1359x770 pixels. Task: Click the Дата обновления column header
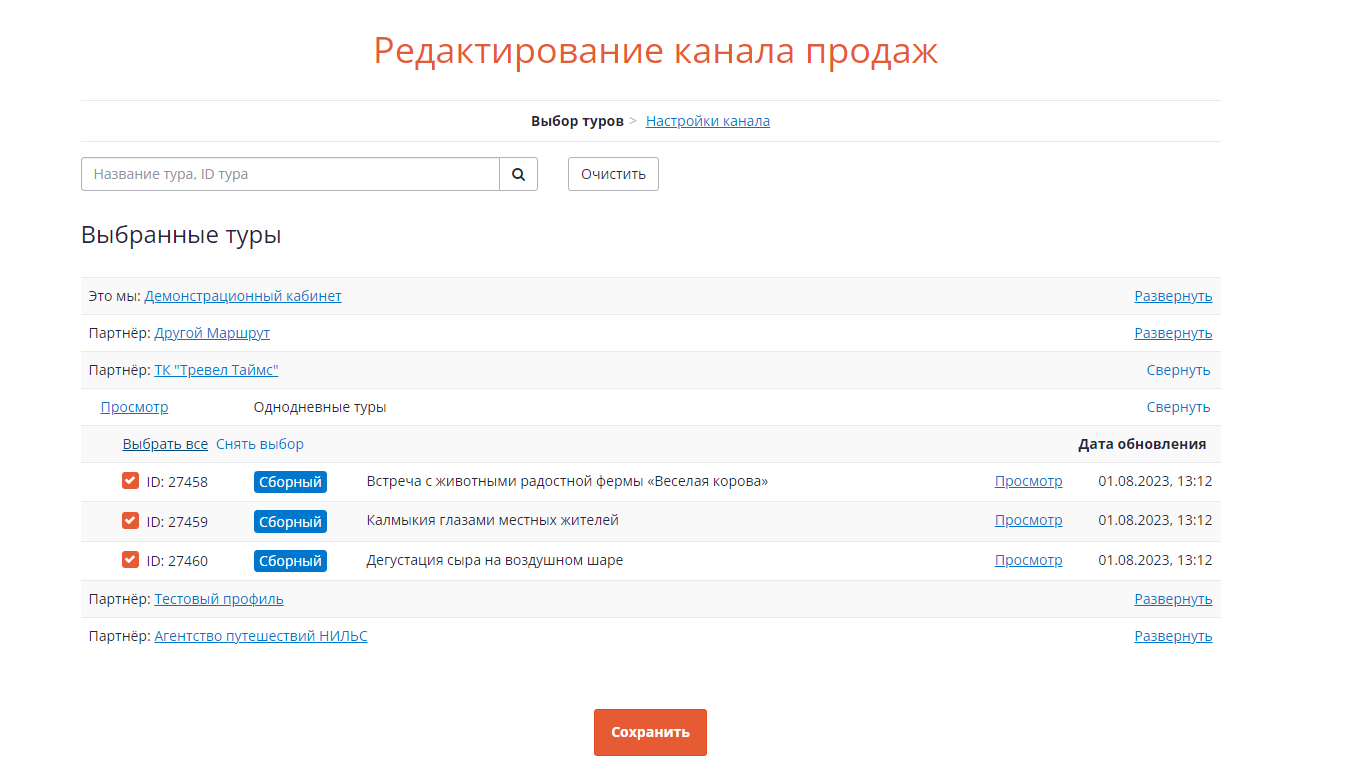pos(1142,444)
